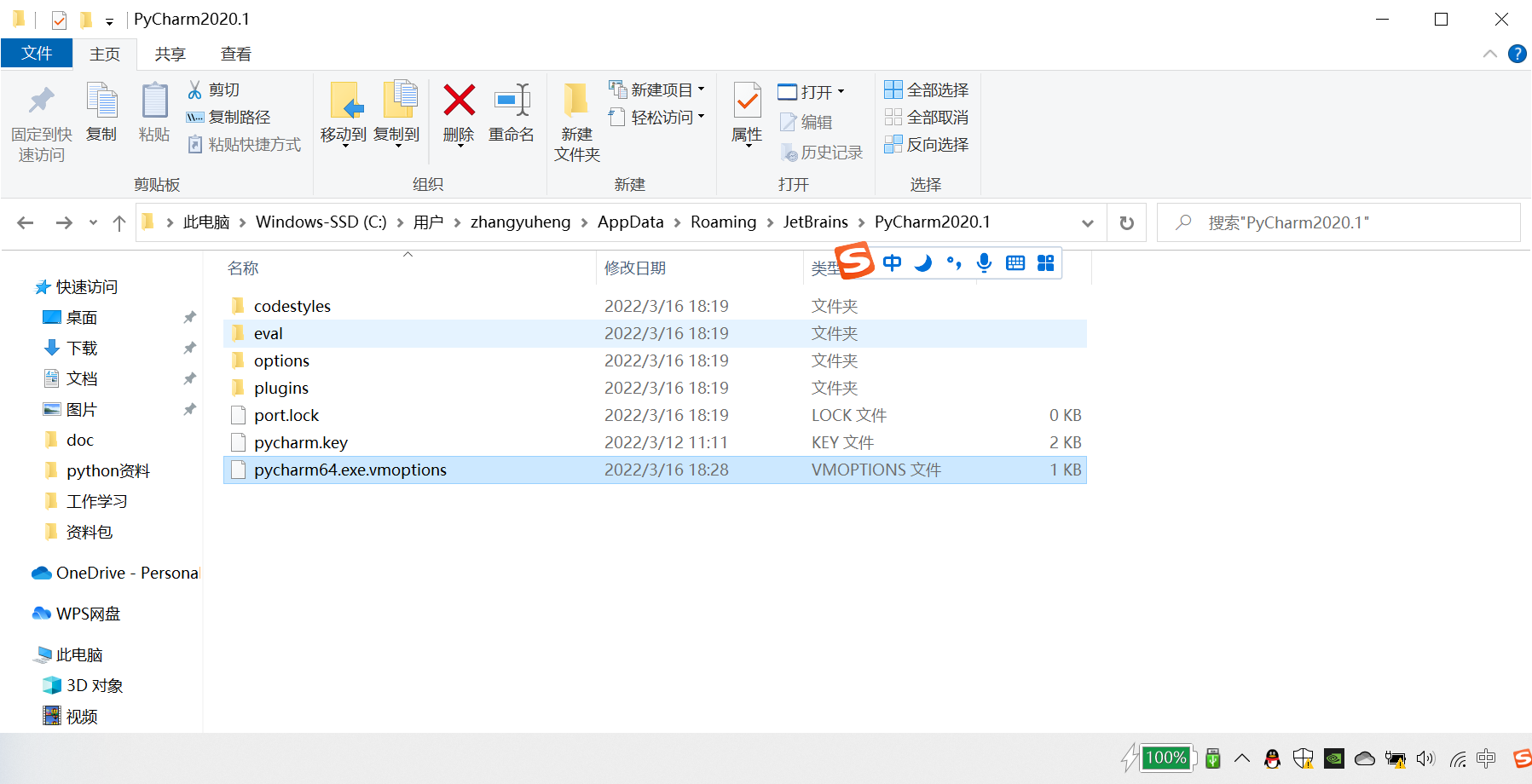
Task: Click Cut (剪切) scissors icon
Action: pos(195,89)
